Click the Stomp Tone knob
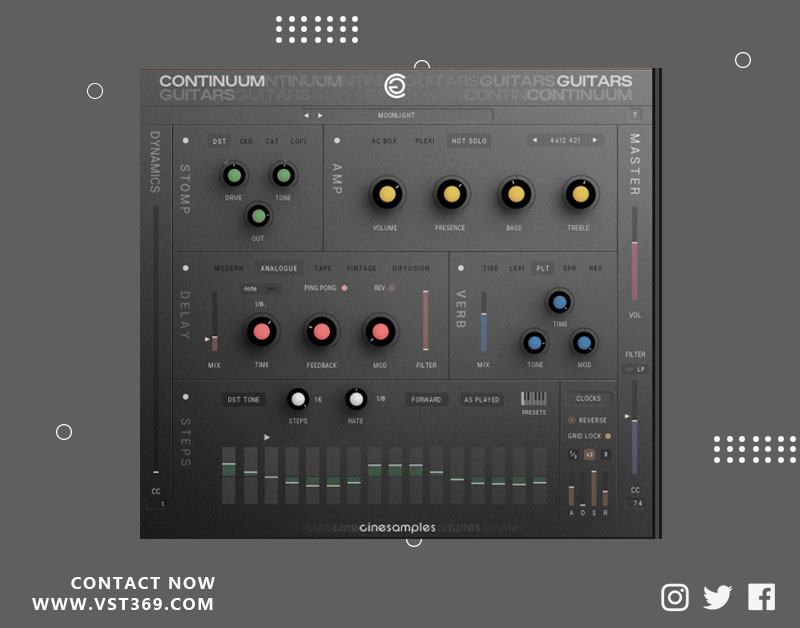The height and width of the screenshot is (628, 800). (x=284, y=175)
